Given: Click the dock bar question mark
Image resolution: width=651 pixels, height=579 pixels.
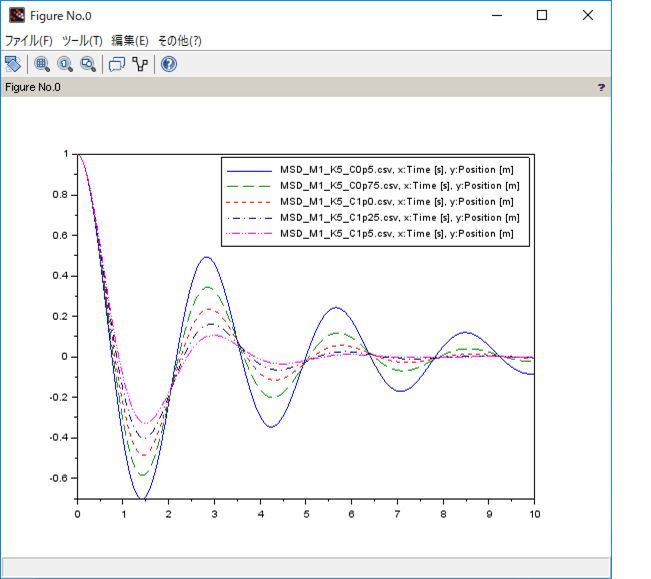Looking at the screenshot, I should tap(601, 87).
